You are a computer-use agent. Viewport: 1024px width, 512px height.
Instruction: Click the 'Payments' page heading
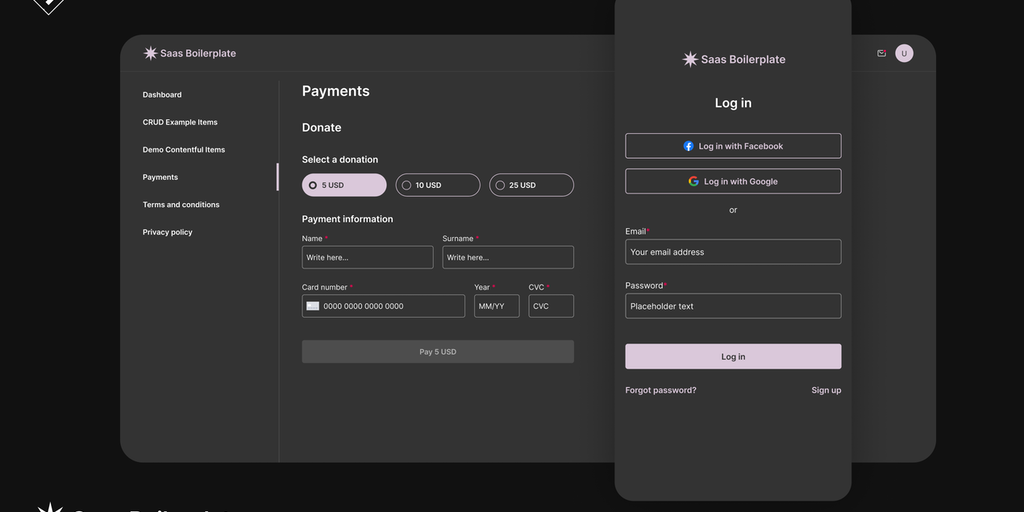click(x=336, y=91)
